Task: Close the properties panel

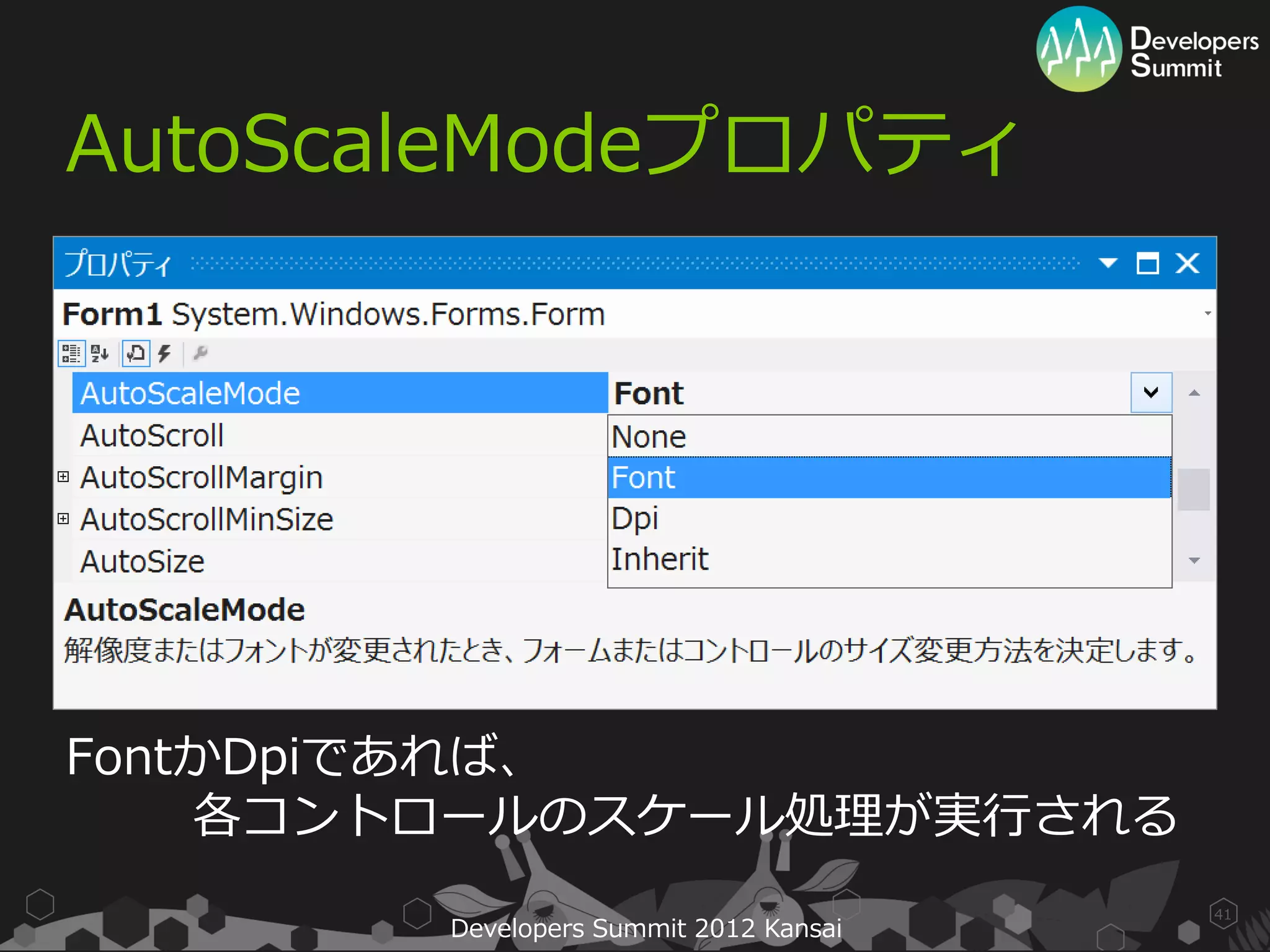Action: click(x=1188, y=263)
